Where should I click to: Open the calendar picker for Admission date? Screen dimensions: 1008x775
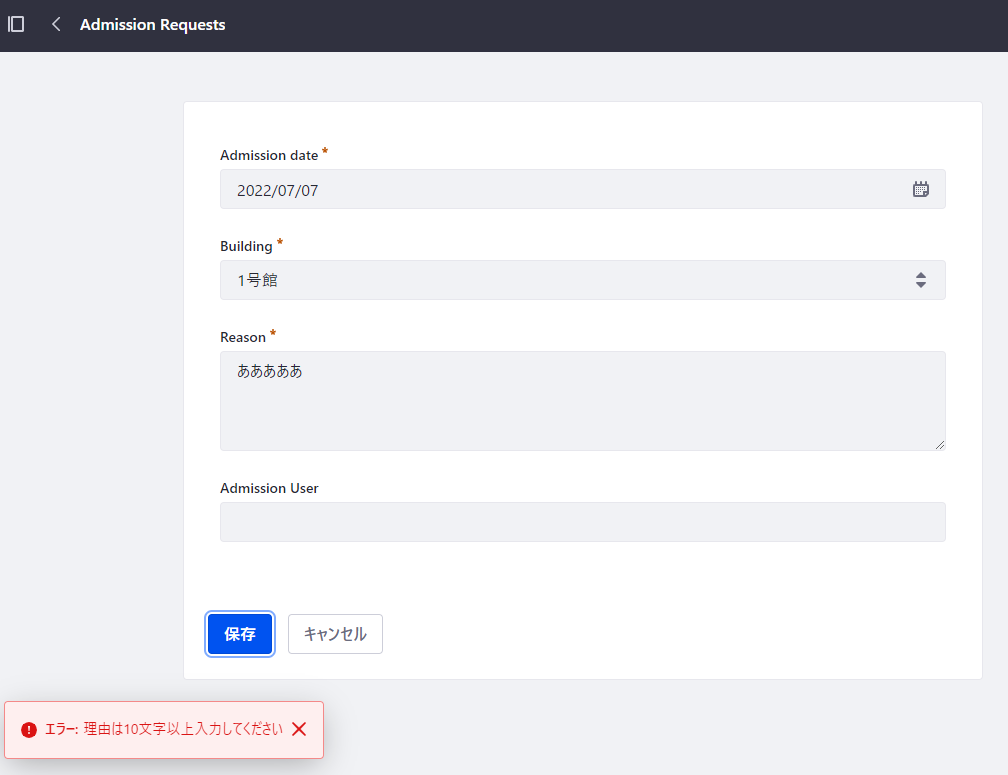[x=921, y=189]
